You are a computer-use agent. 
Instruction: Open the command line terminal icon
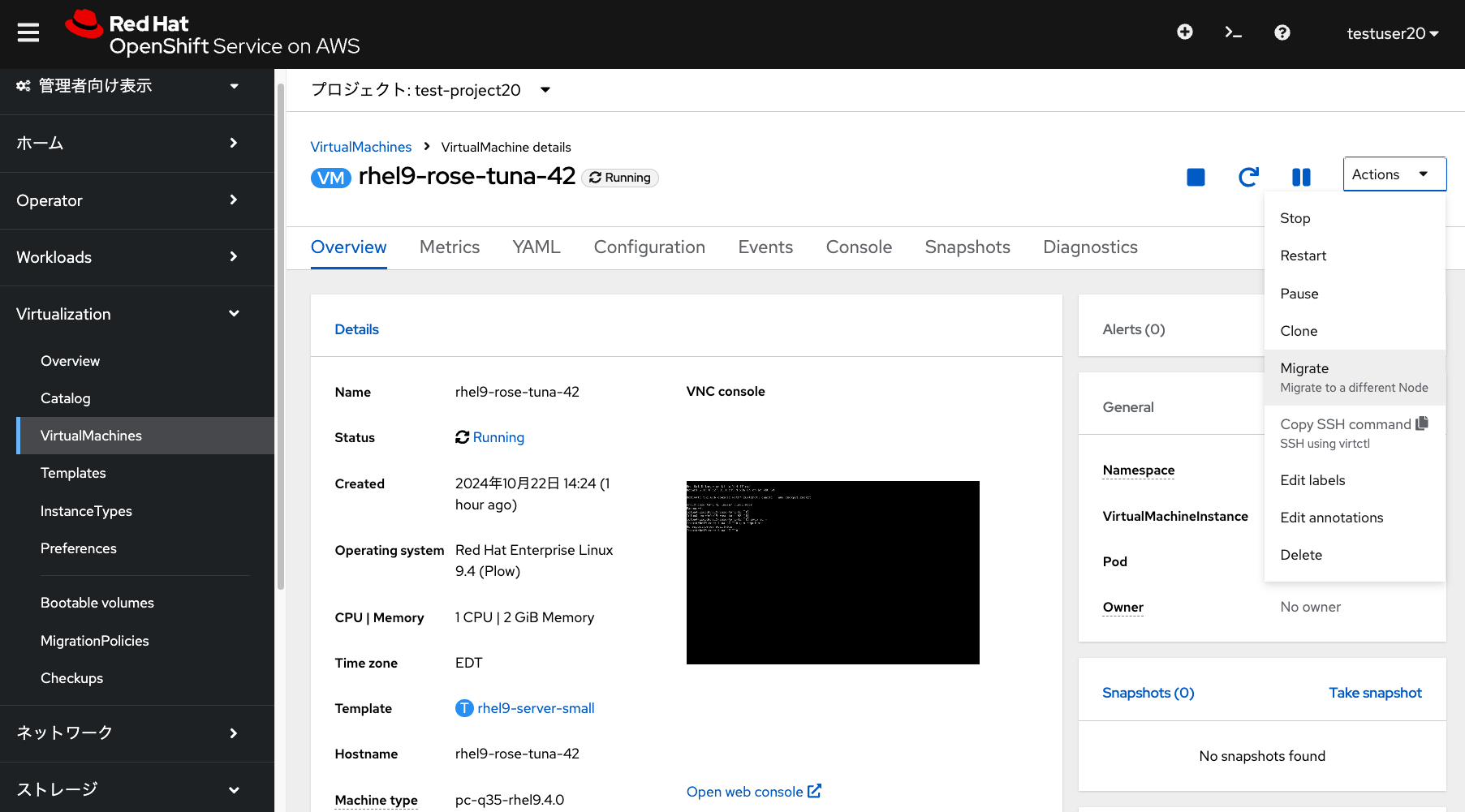click(1234, 32)
